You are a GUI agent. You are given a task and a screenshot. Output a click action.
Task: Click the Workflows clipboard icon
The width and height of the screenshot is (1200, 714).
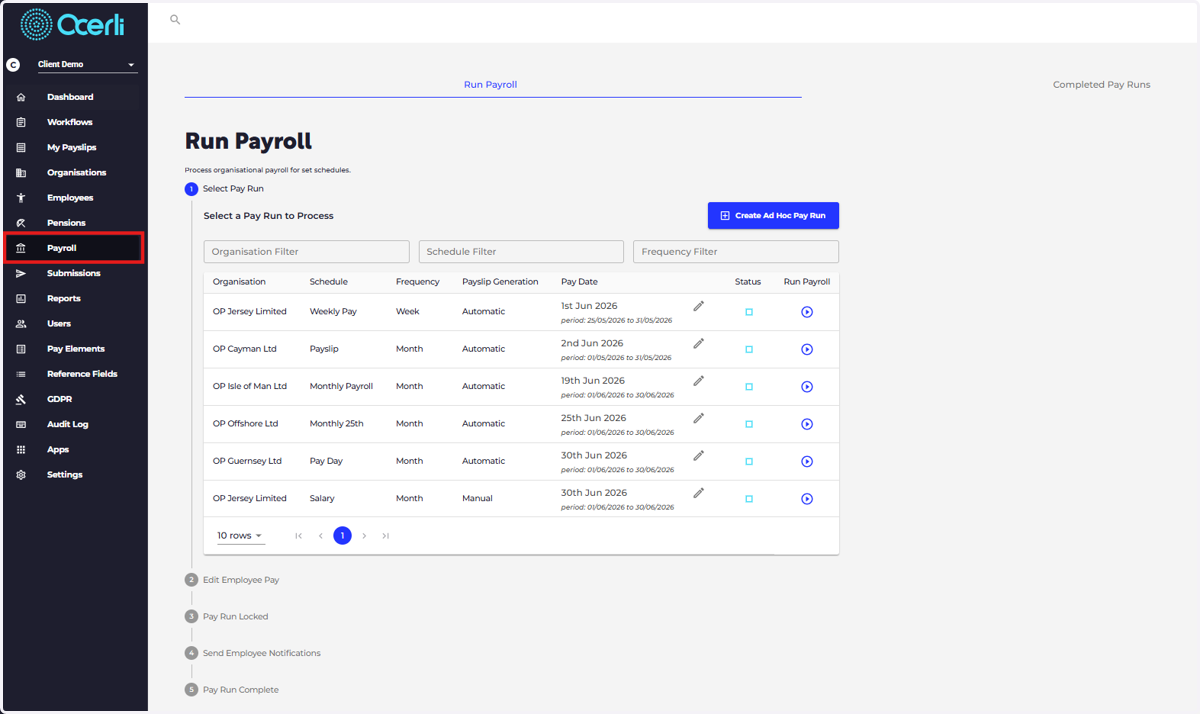pyautogui.click(x=21, y=122)
